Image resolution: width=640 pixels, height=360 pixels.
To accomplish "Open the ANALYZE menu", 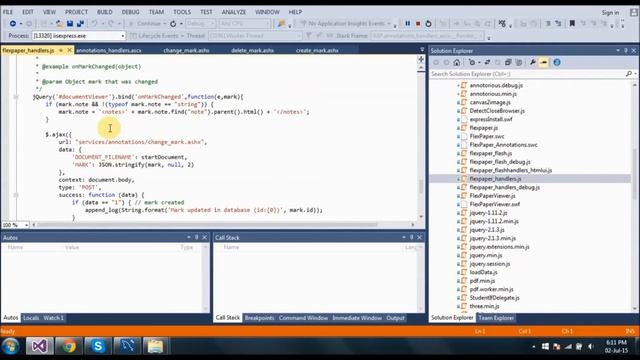I will pyautogui.click(x=234, y=12).
